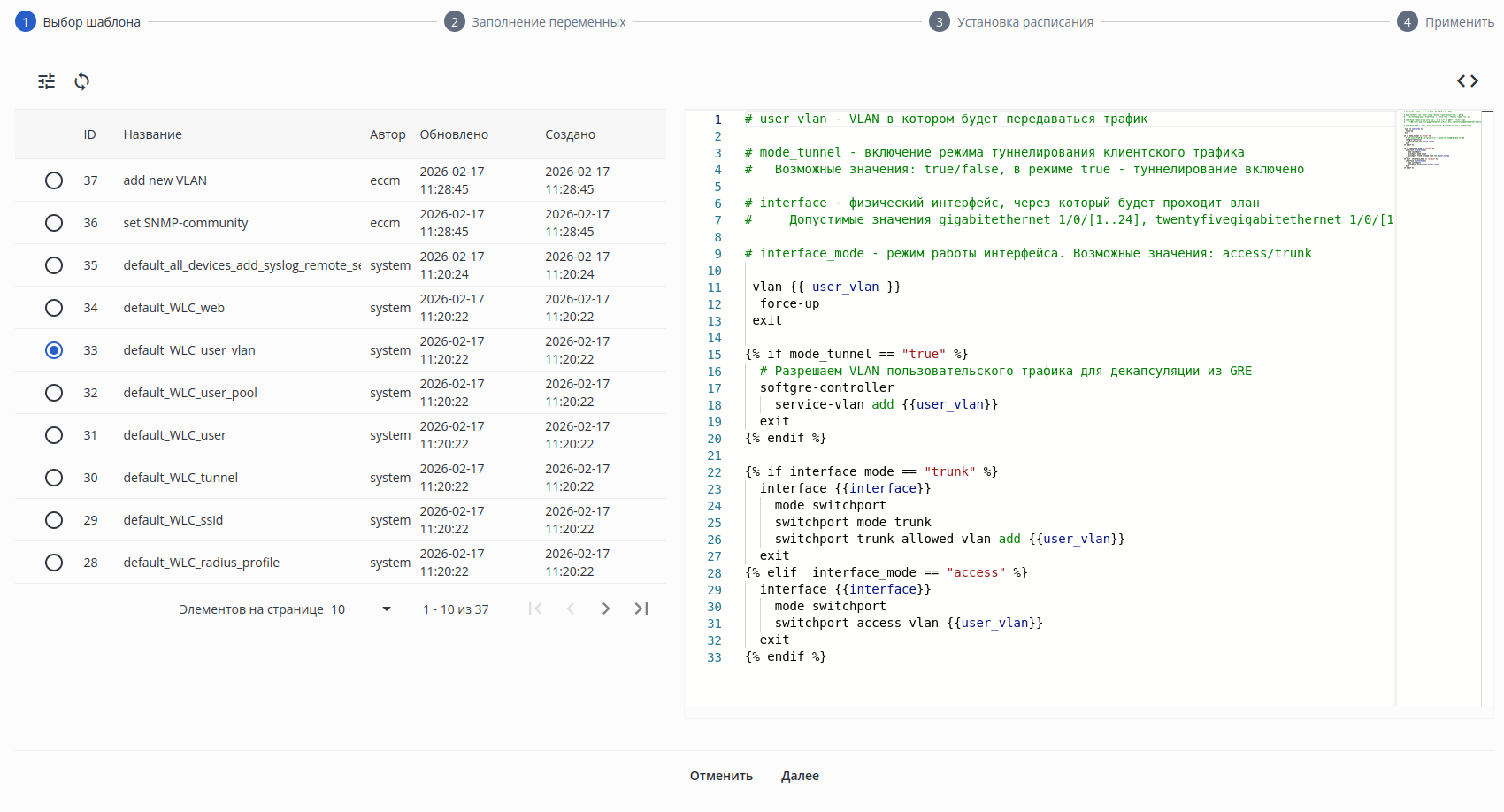Toggle the code view brackets icon

pos(1467,81)
